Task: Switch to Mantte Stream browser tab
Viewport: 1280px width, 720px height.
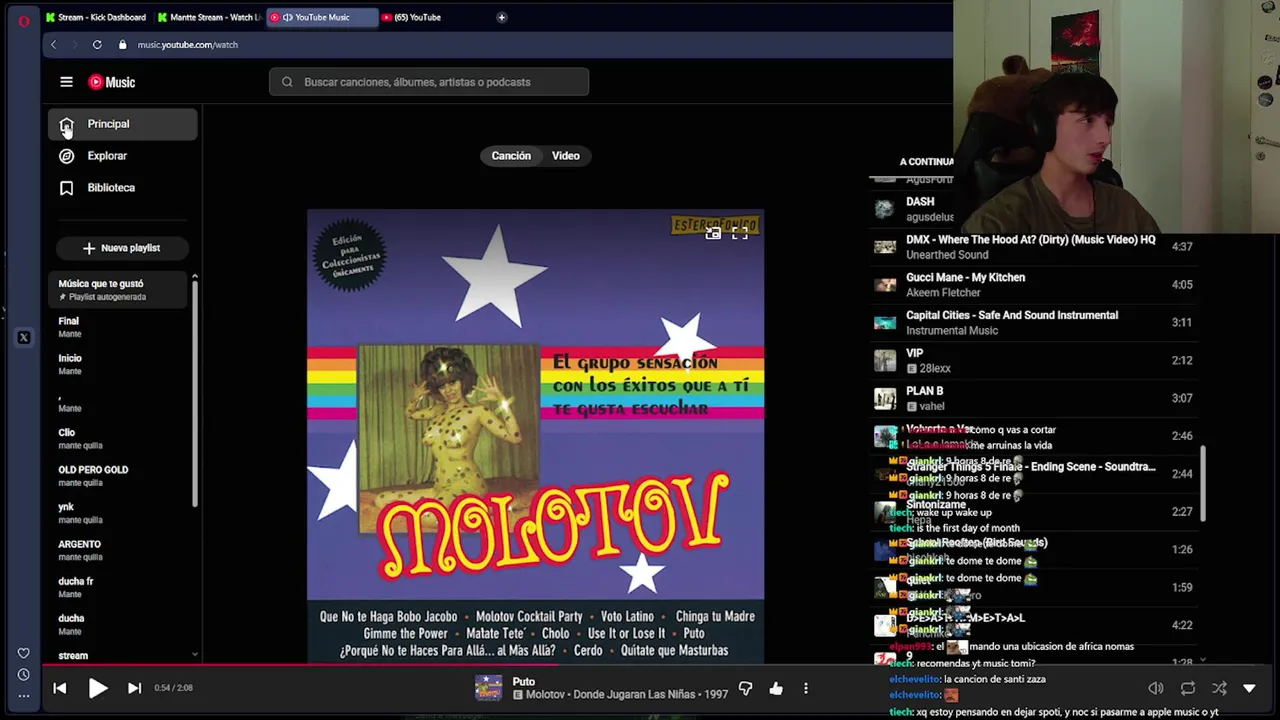Action: (x=209, y=17)
